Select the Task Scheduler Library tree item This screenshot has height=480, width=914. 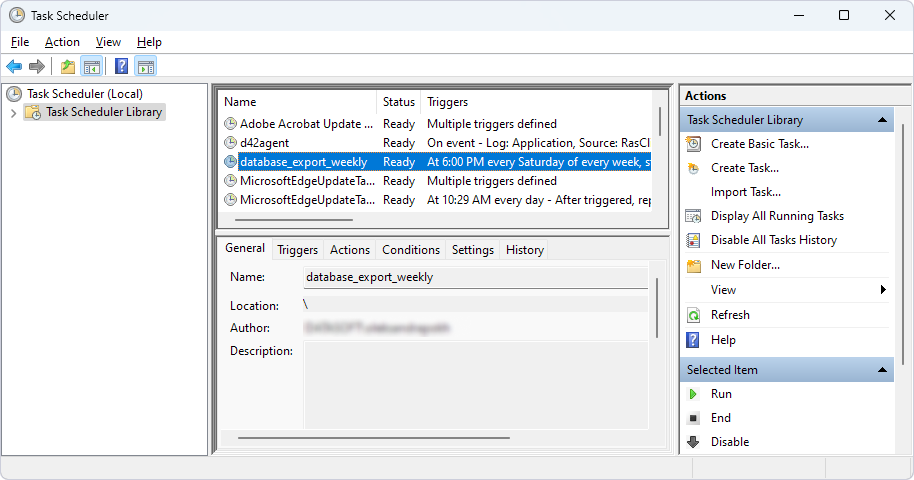104,112
